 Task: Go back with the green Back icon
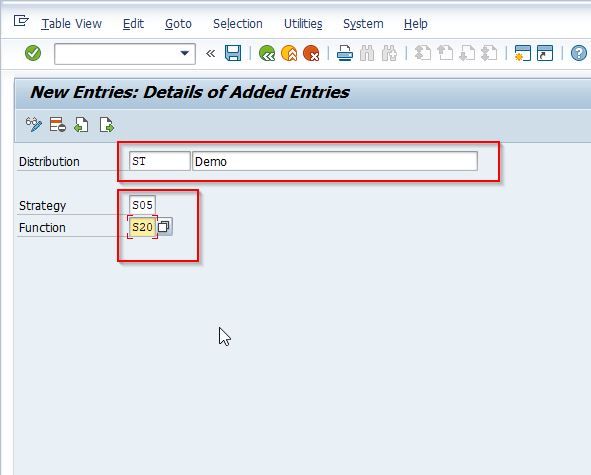tap(267, 53)
